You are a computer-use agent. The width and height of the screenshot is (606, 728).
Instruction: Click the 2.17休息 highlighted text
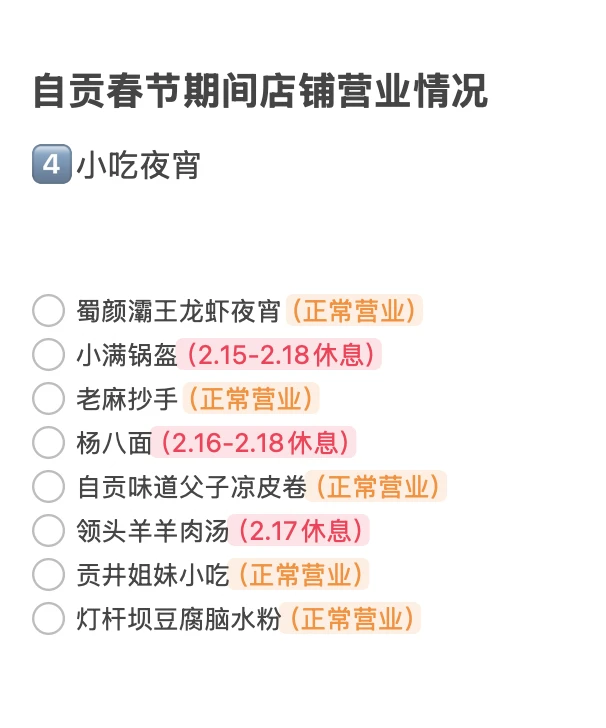click(x=298, y=530)
